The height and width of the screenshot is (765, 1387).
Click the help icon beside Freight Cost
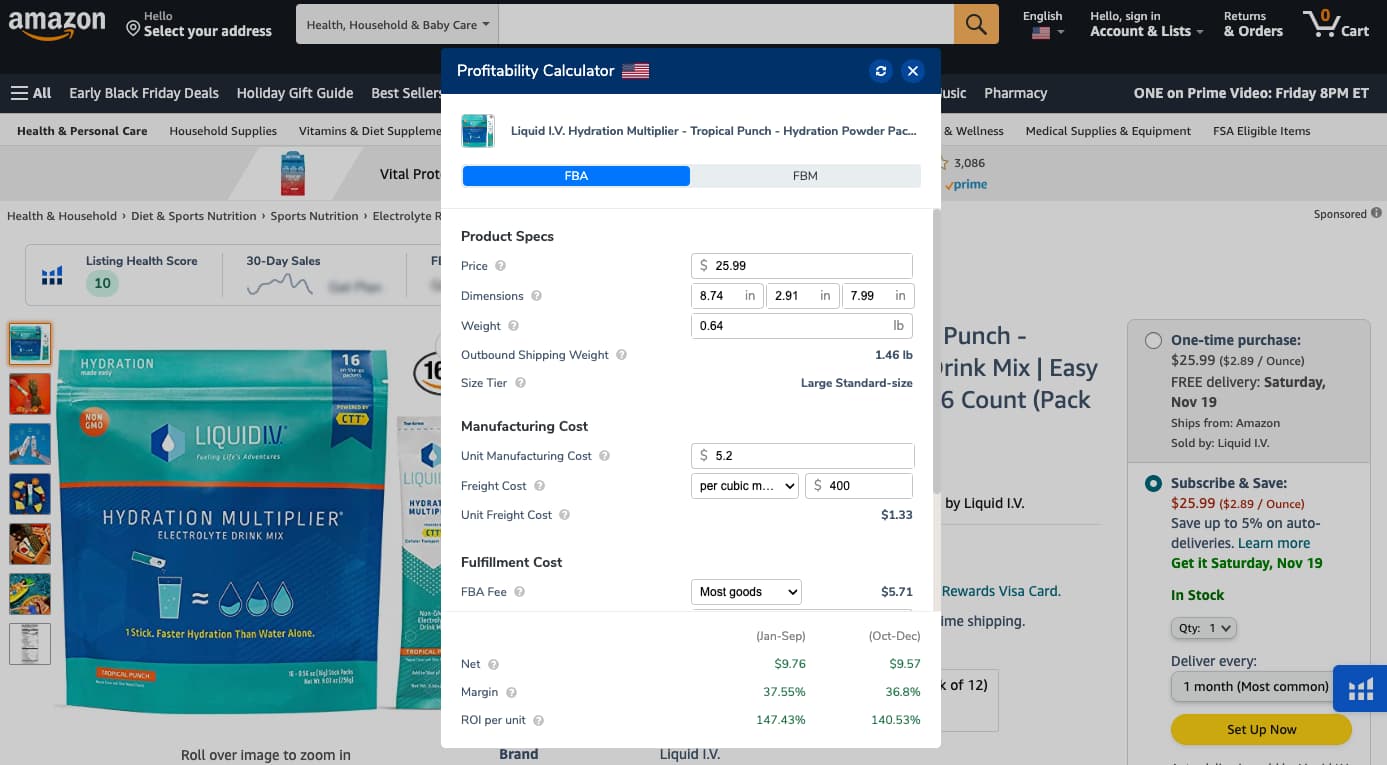[x=539, y=486]
